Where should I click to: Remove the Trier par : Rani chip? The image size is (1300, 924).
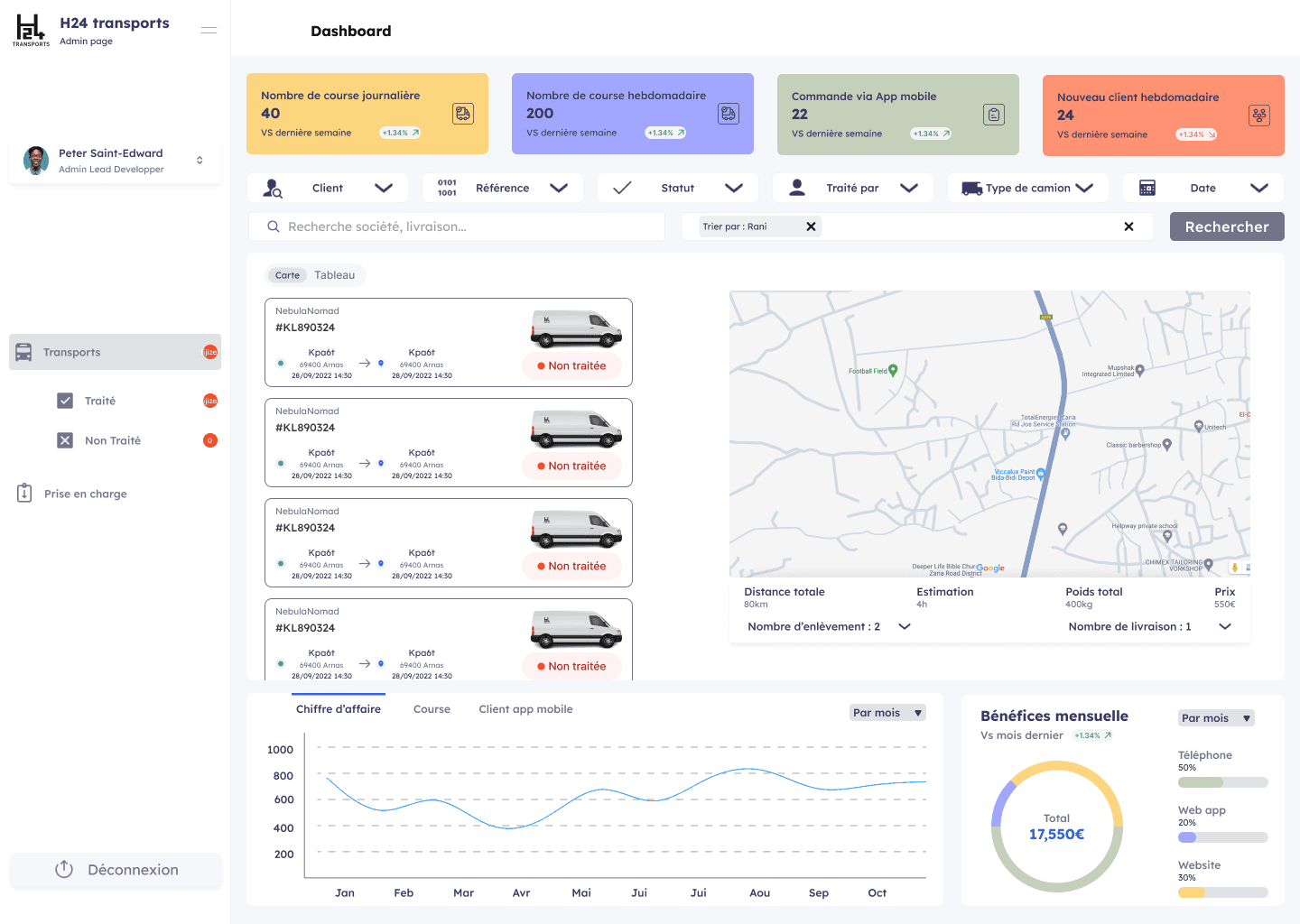tap(811, 226)
